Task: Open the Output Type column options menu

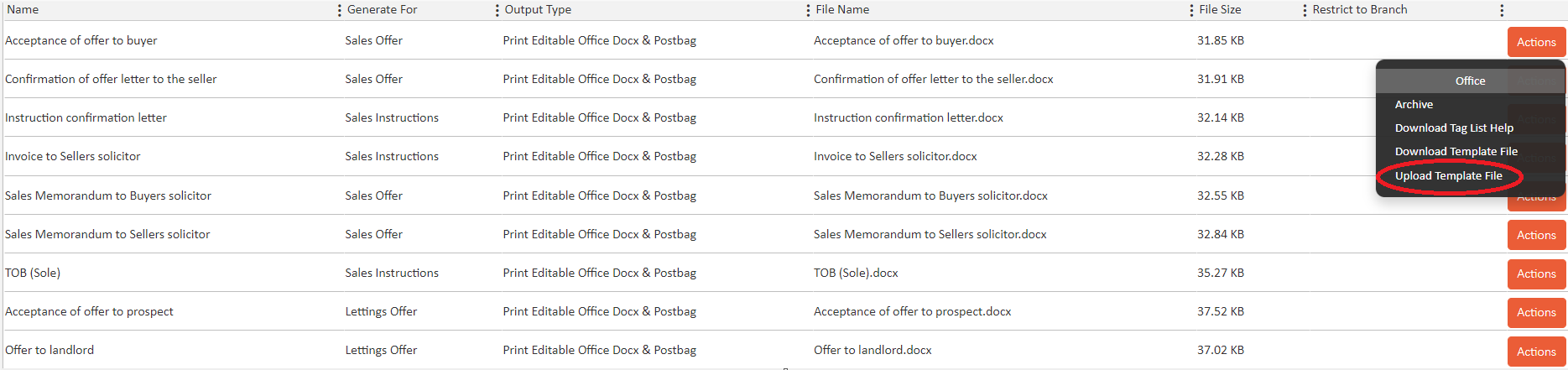Action: coord(808,10)
